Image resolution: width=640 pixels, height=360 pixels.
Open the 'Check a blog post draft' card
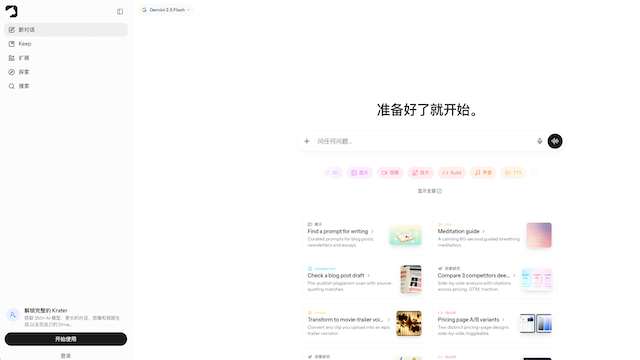coord(364,279)
